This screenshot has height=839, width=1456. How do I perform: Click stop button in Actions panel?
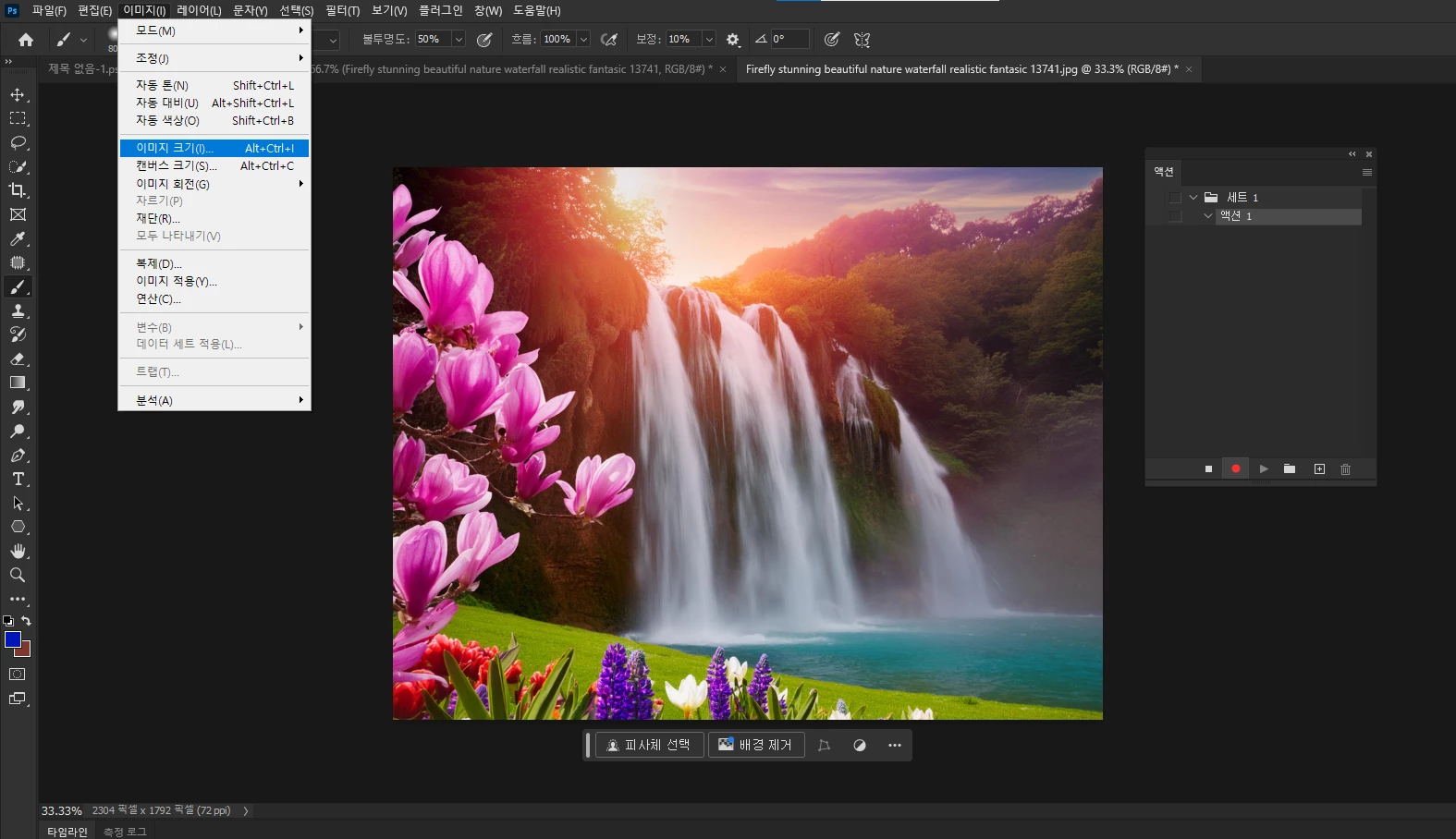pyautogui.click(x=1208, y=469)
